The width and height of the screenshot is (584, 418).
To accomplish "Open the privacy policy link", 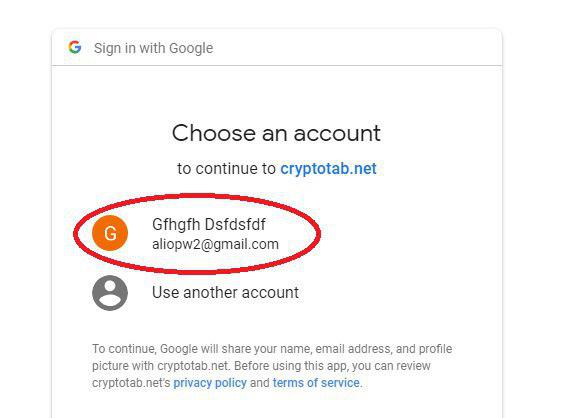I will click(210, 383).
